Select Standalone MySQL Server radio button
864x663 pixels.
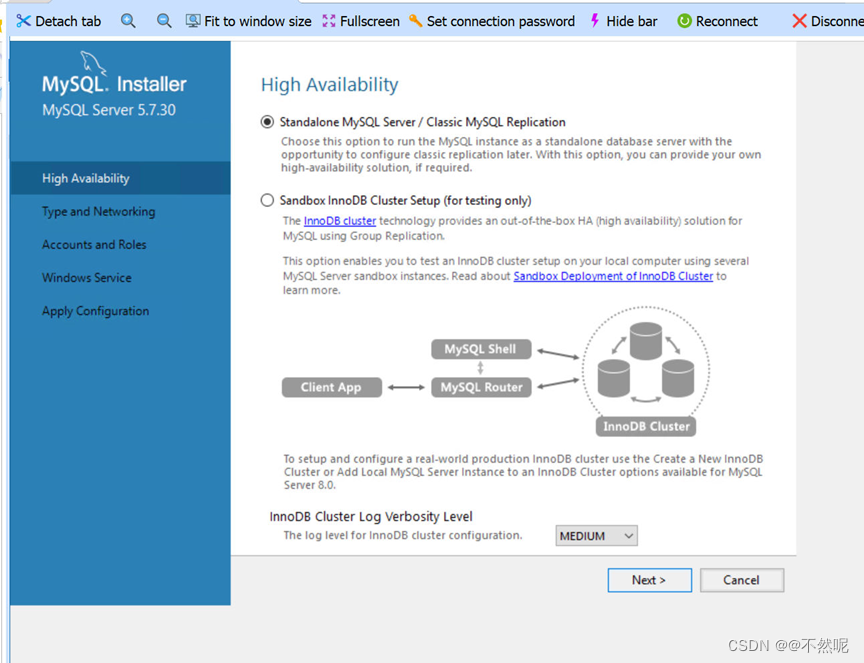click(x=267, y=122)
